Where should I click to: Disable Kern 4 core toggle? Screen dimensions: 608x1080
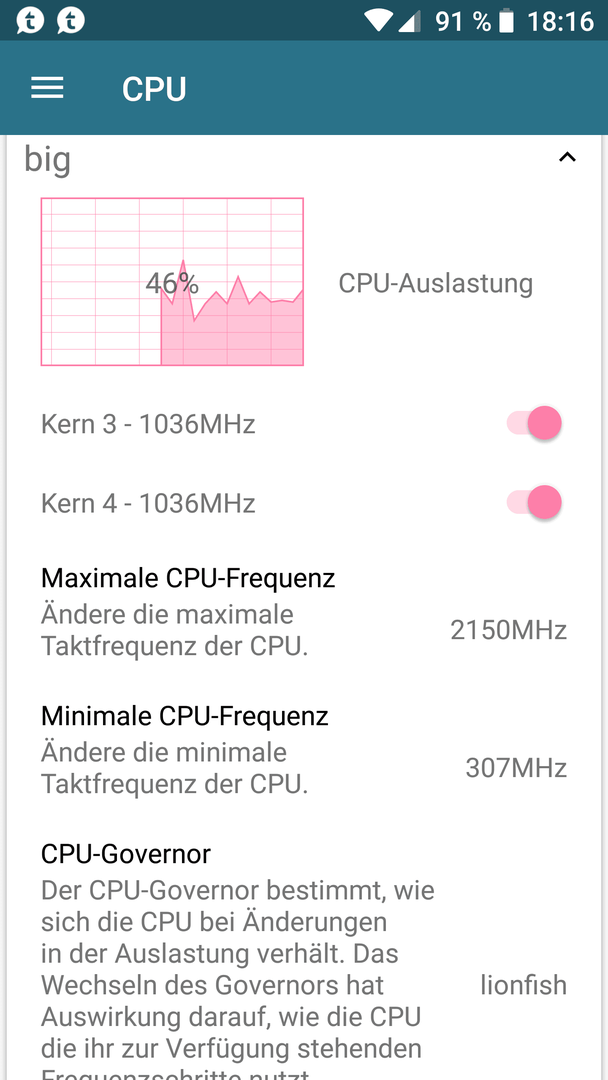534,503
